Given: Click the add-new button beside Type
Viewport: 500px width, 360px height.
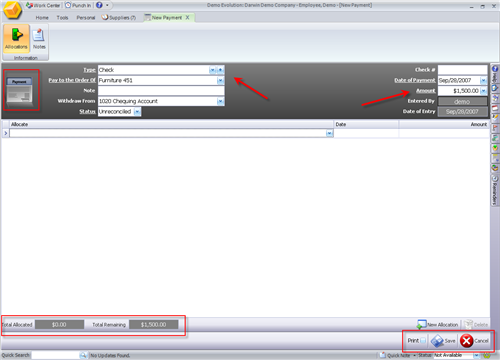Looking at the screenshot, I should (x=221, y=70).
